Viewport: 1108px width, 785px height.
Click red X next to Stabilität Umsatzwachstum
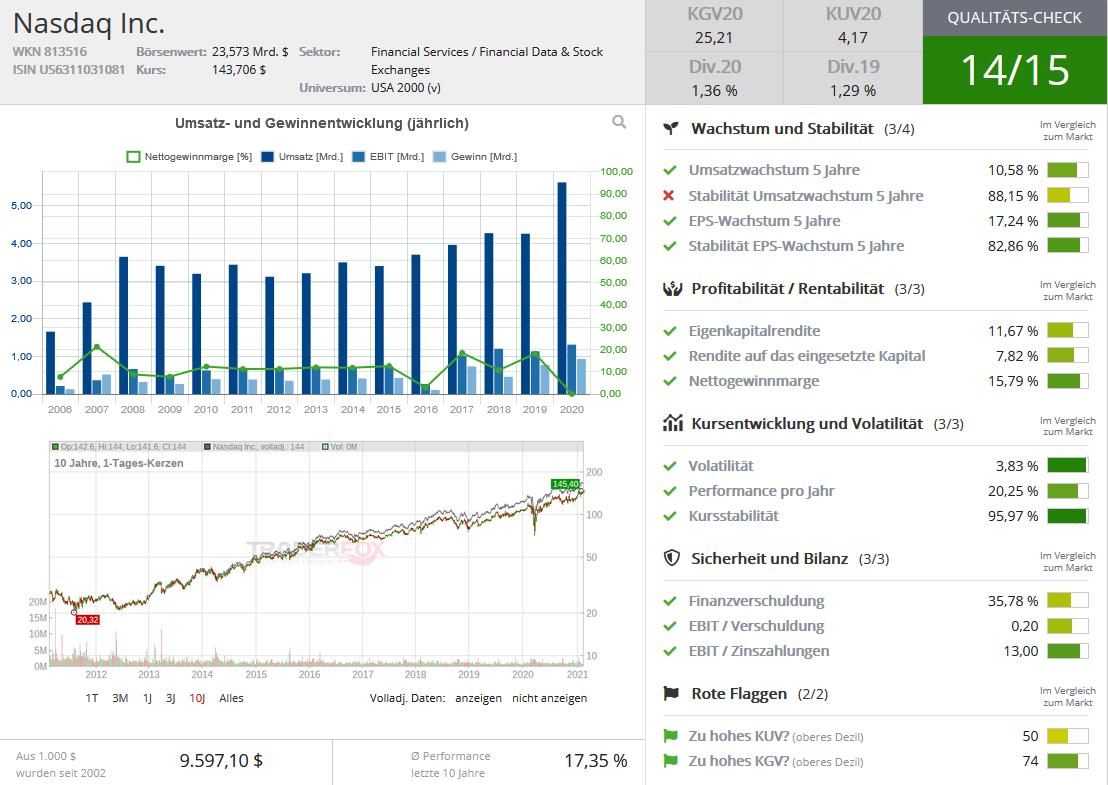pos(669,196)
